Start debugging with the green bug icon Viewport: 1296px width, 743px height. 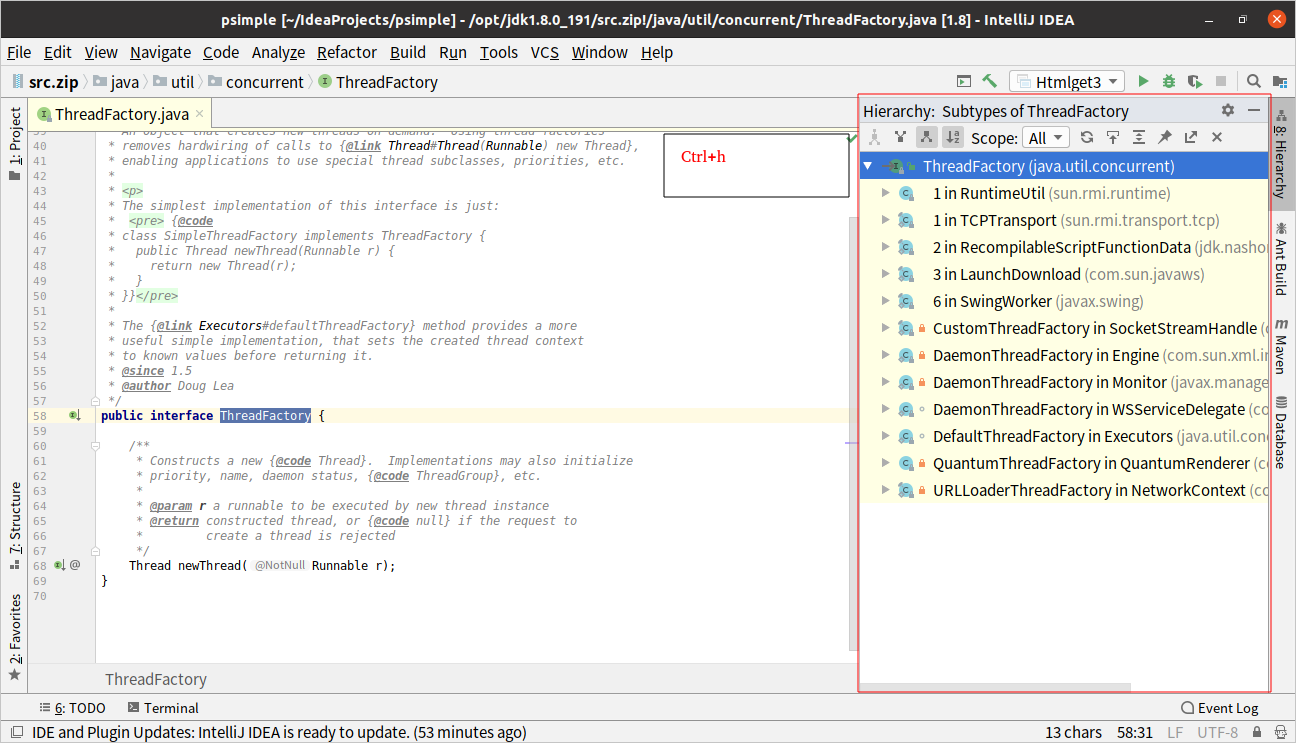[x=1169, y=82]
